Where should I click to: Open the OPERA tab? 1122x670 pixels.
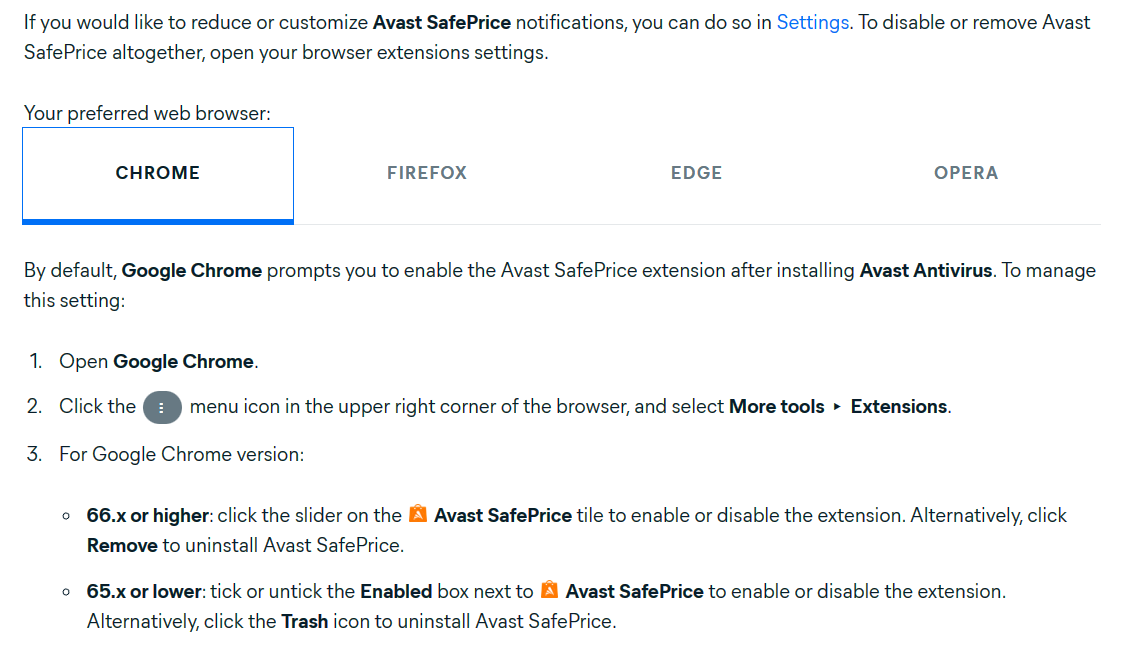[966, 173]
